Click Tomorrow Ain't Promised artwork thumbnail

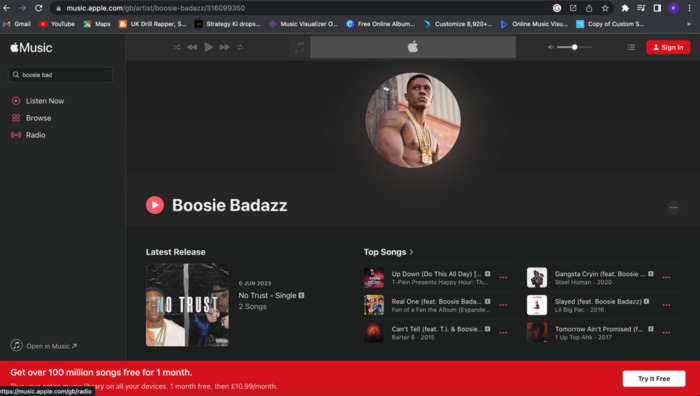[537, 333]
